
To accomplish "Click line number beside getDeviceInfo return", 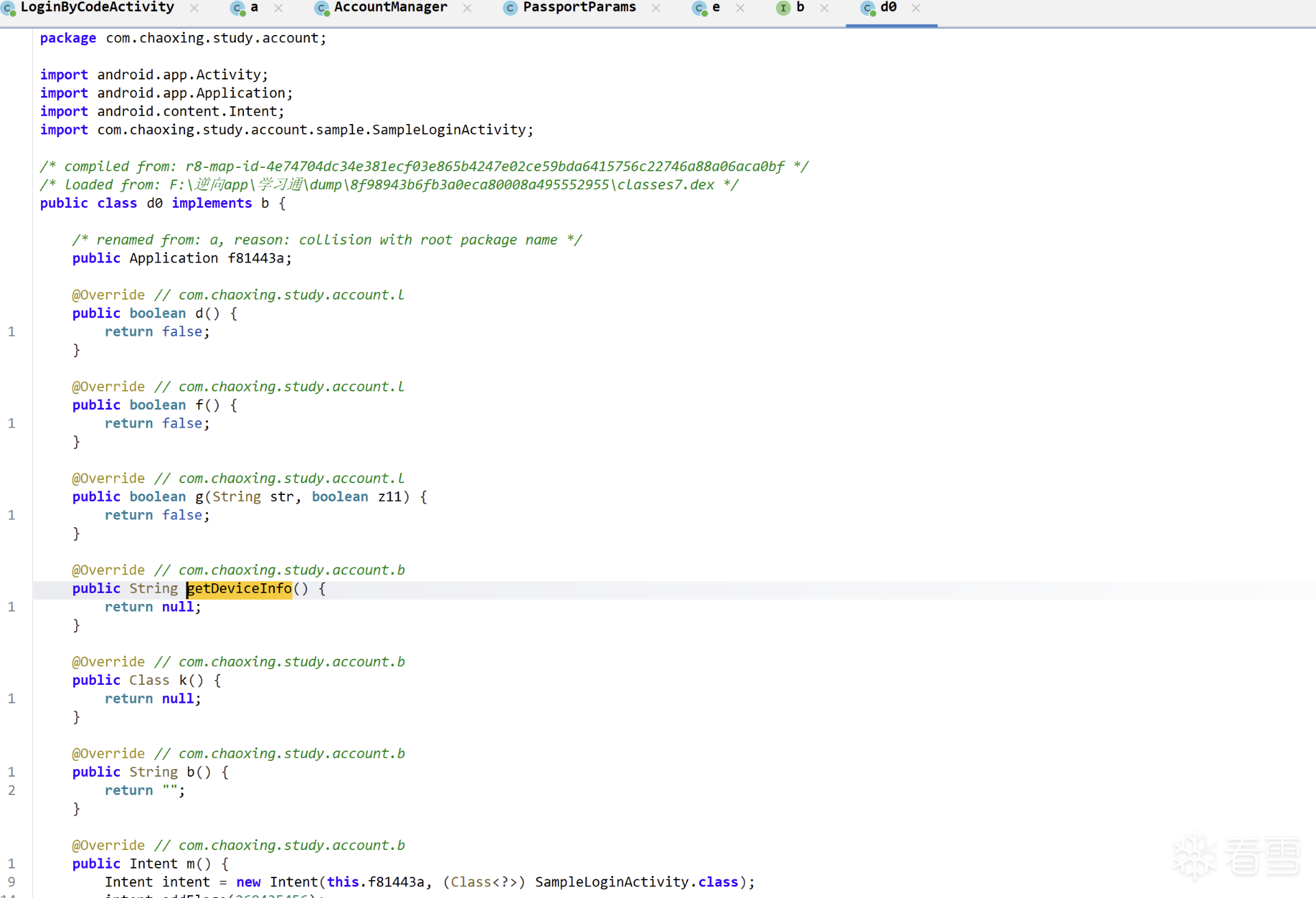I will pyautogui.click(x=12, y=607).
